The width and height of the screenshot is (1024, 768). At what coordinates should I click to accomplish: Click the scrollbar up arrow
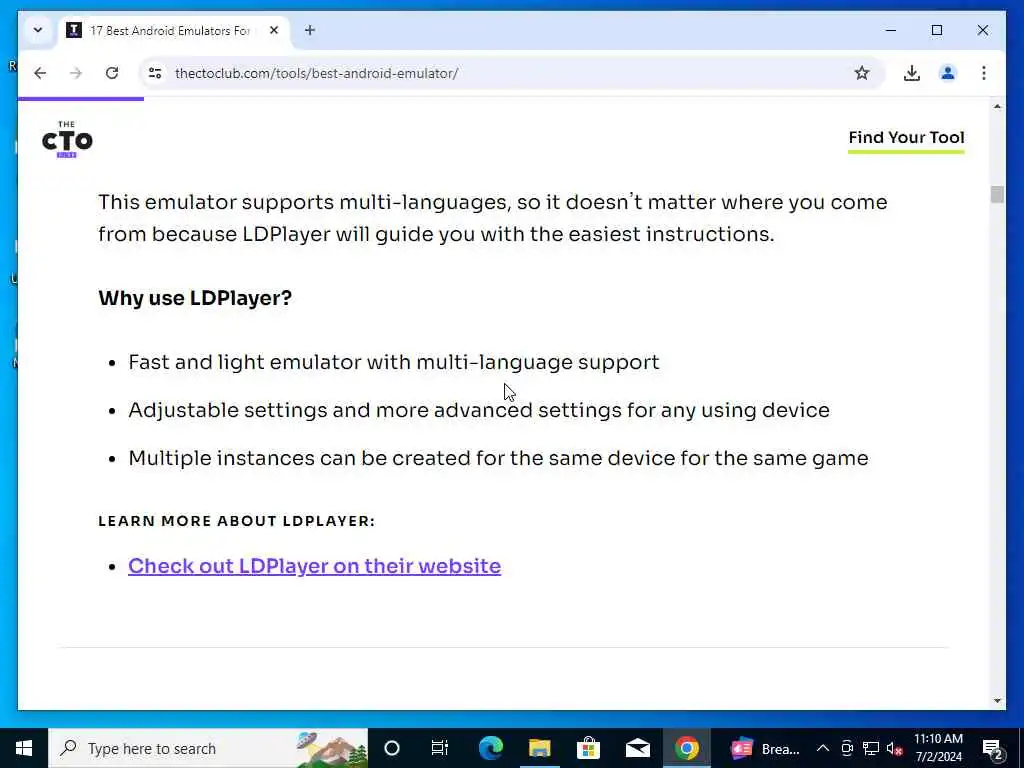tap(997, 106)
